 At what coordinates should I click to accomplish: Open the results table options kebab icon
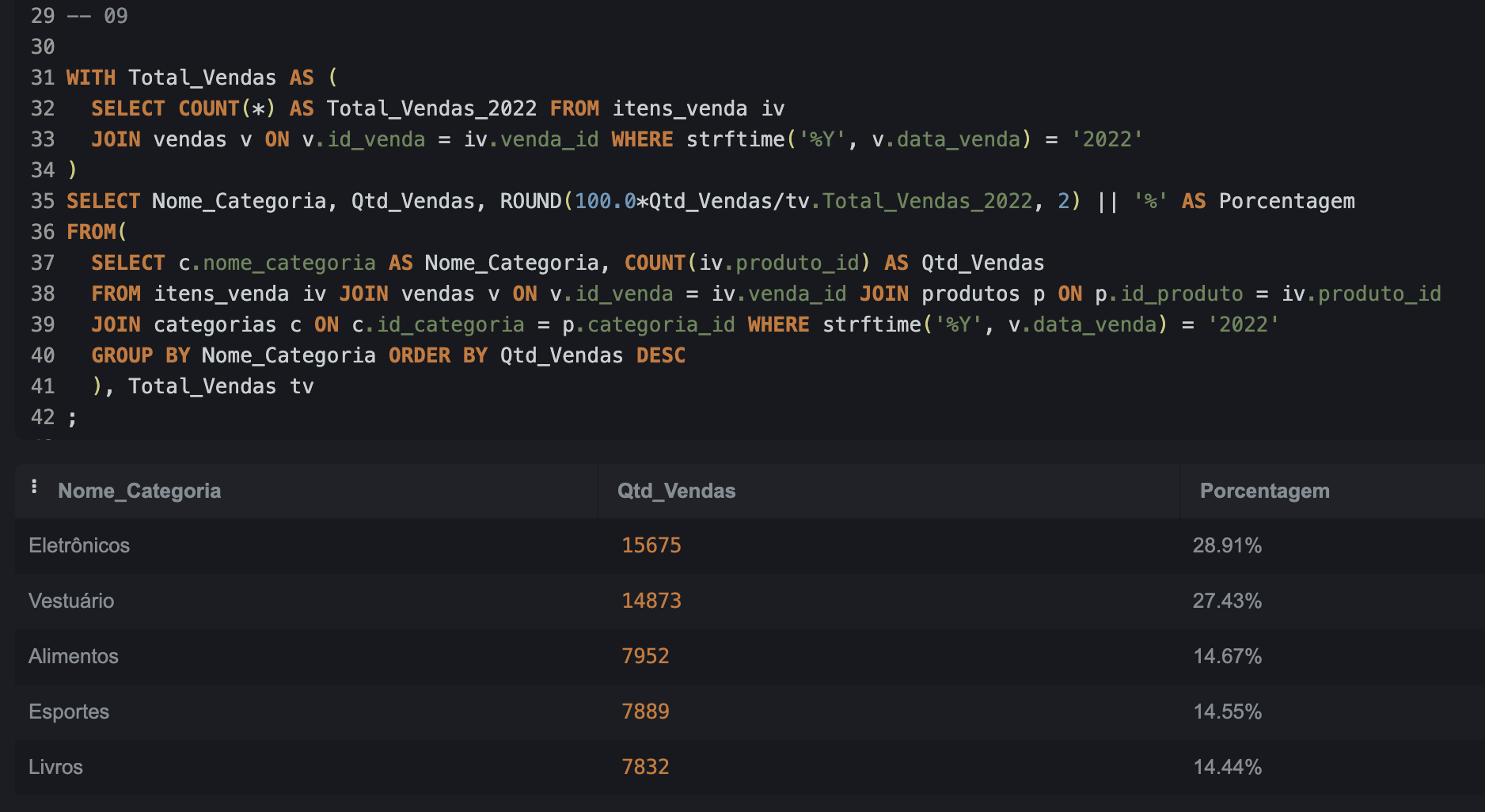(34, 487)
